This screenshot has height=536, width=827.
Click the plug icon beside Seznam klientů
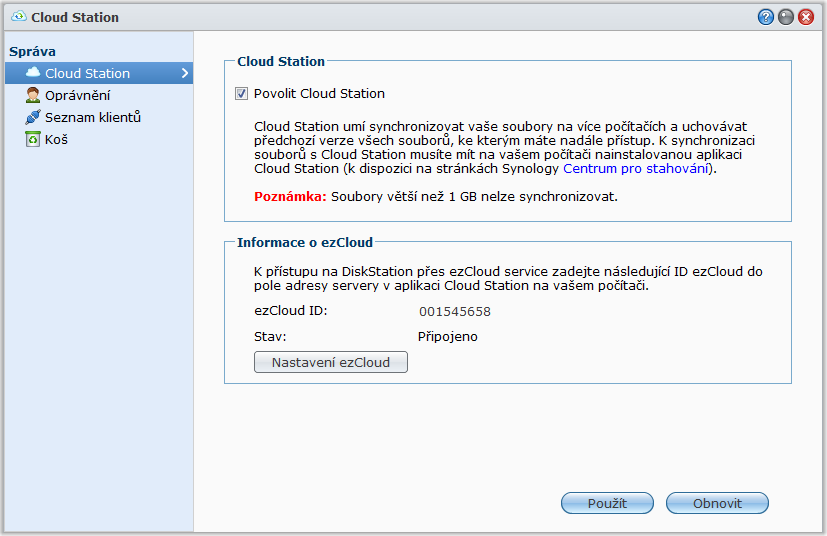coord(33,117)
